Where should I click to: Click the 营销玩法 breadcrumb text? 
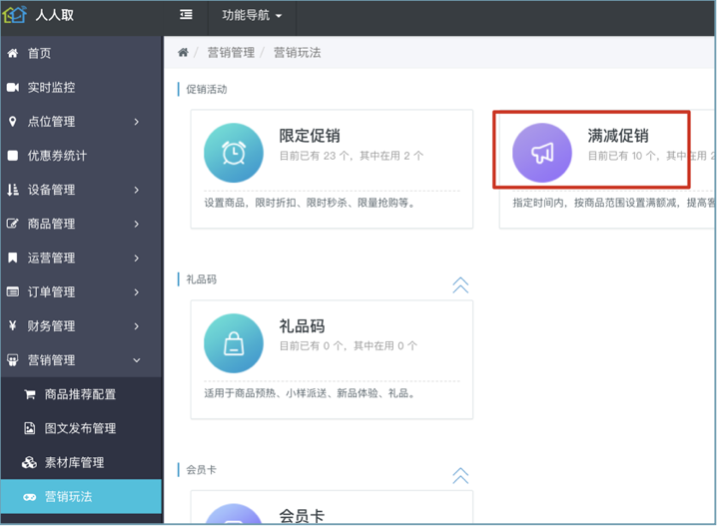[297, 52]
